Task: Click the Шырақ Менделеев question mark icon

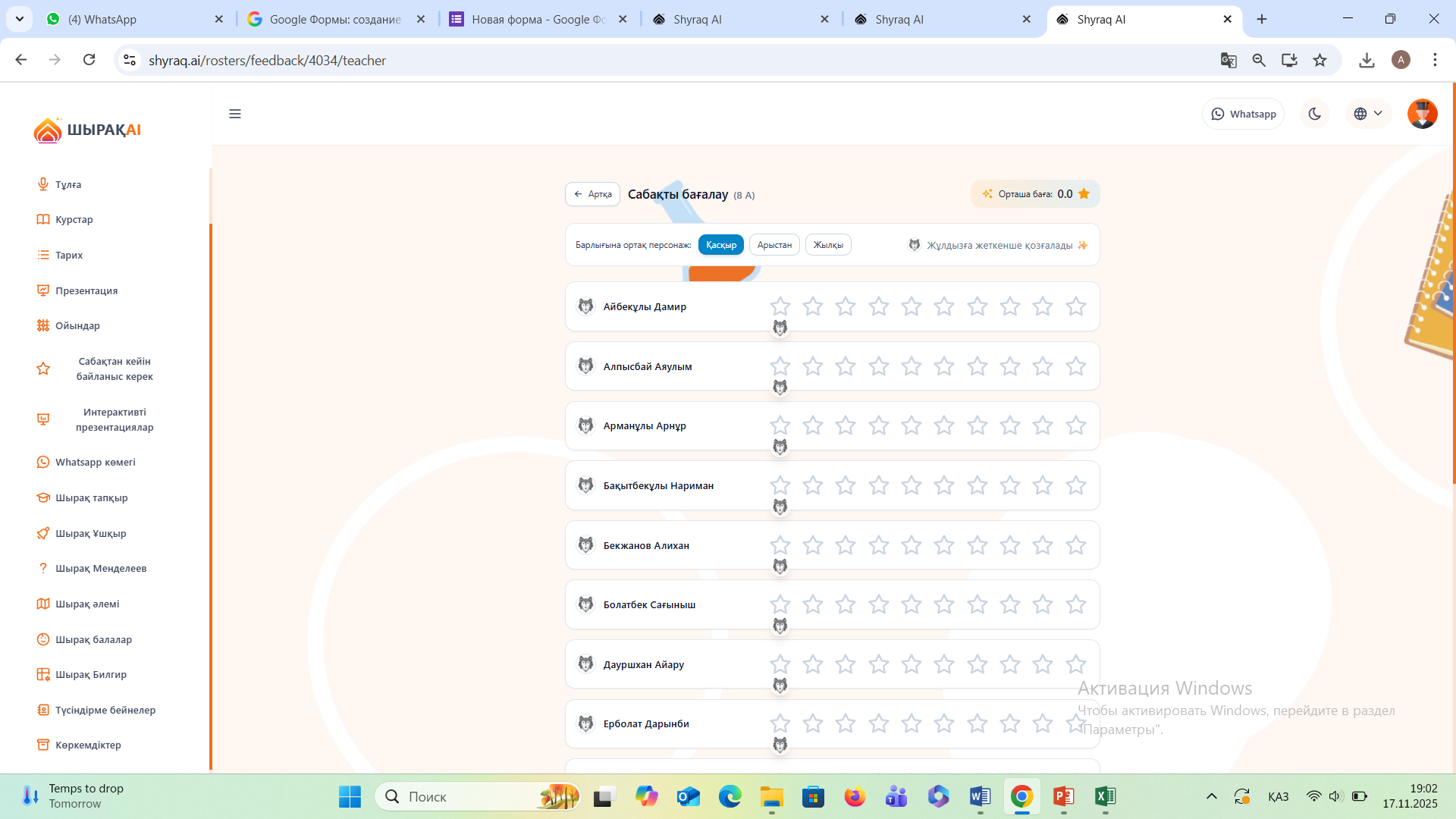Action: point(43,568)
